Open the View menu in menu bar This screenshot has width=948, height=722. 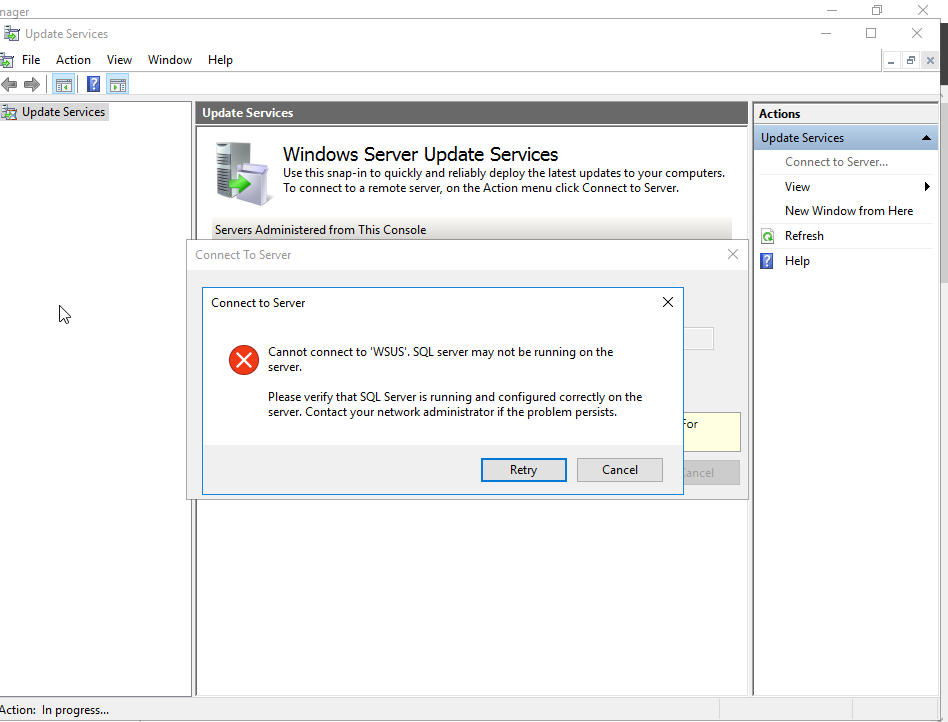[119, 60]
